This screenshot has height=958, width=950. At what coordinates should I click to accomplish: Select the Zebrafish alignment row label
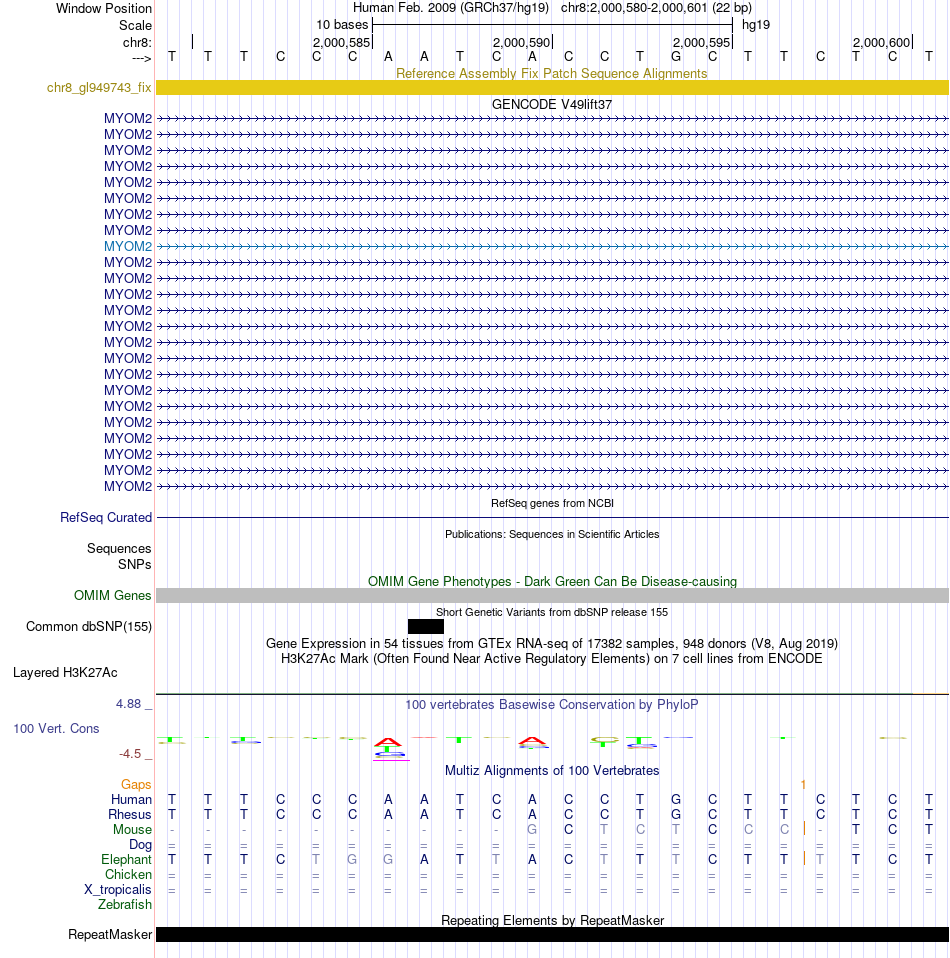(x=125, y=905)
